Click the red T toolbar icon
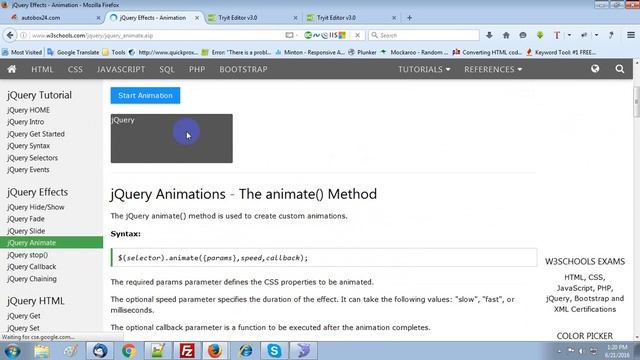Screen dimensions: 640x360 pyautogui.click(x=557, y=36)
